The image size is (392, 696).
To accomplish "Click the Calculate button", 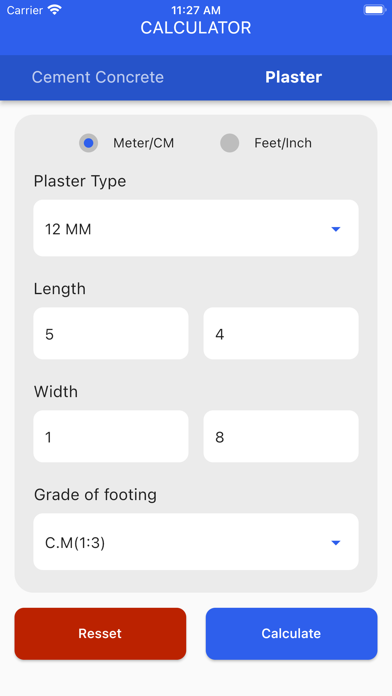I will [x=291, y=633].
